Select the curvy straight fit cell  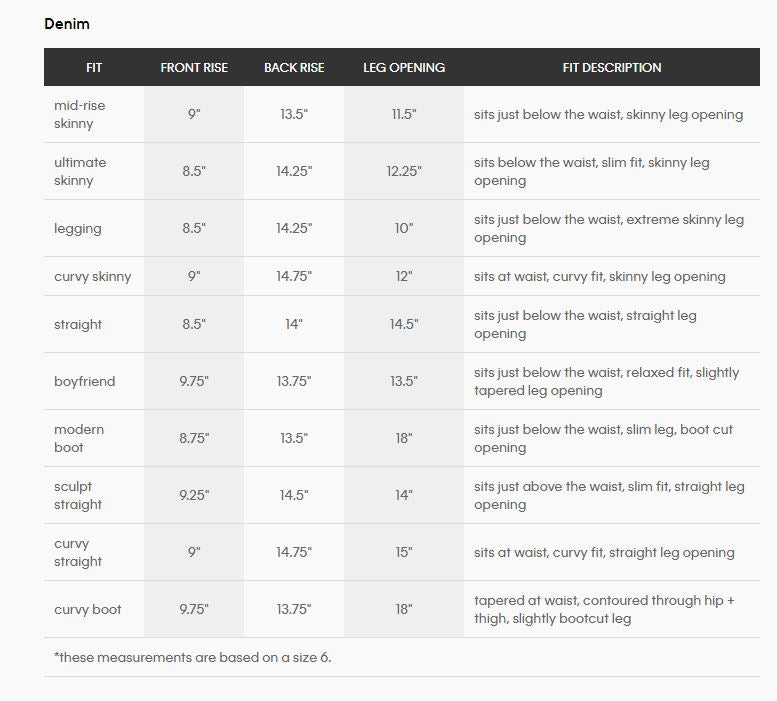[x=78, y=552]
